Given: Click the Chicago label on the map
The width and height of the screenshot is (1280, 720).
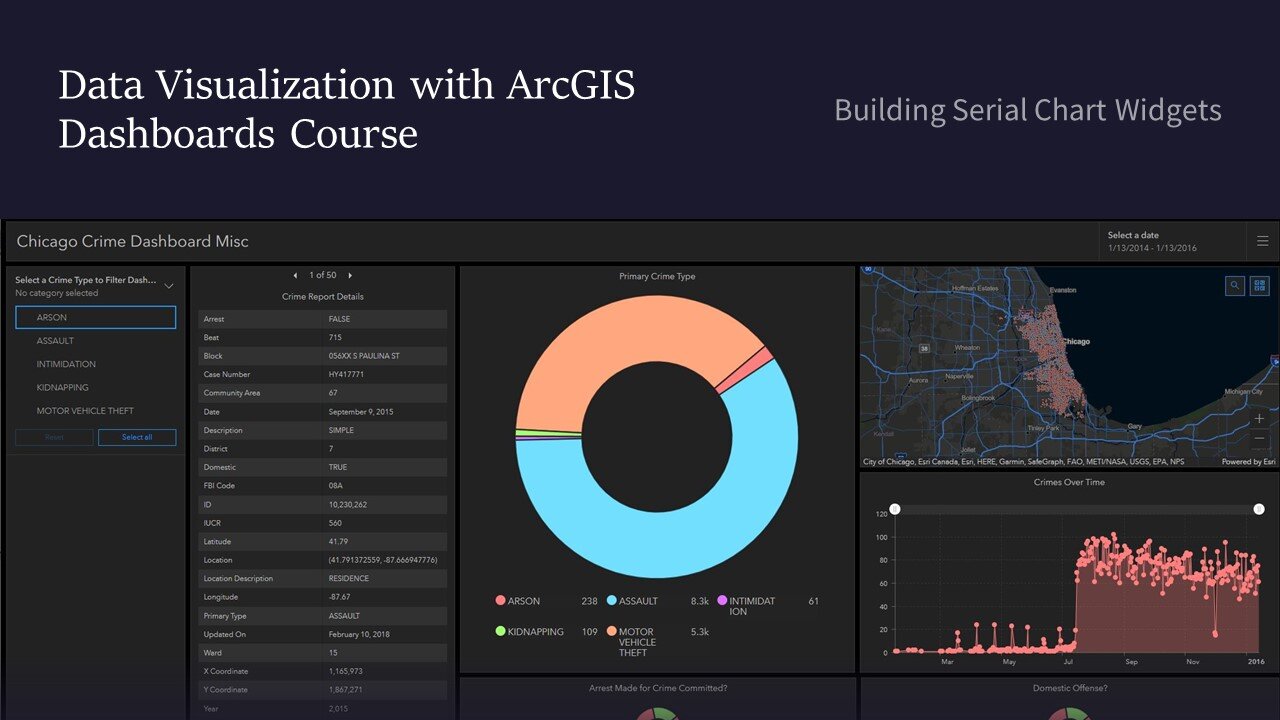Looking at the screenshot, I should coord(1076,342).
